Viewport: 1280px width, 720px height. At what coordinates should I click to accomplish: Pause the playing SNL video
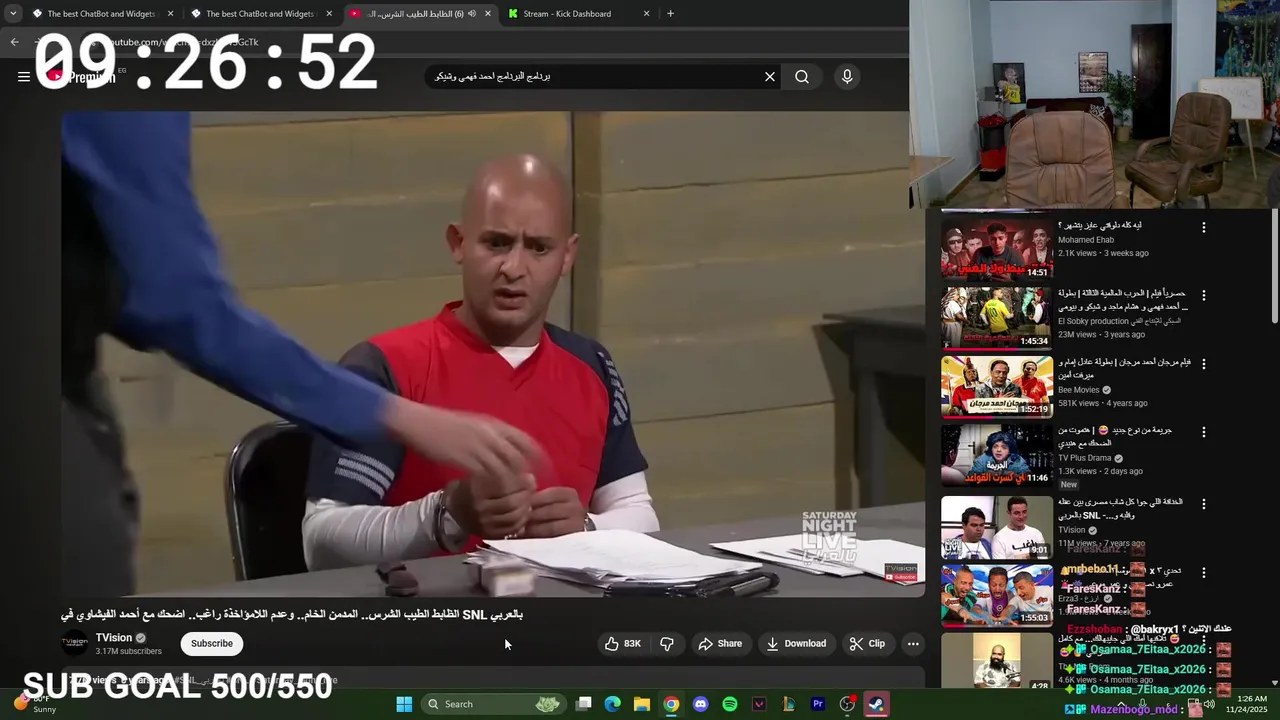493,354
